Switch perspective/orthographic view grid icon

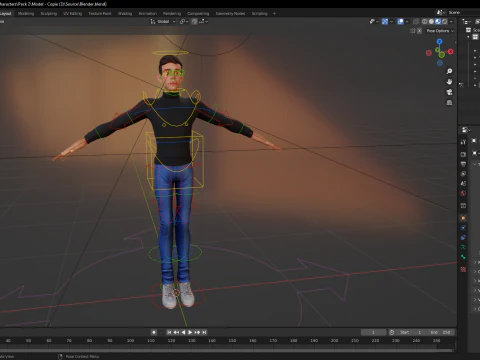(x=449, y=102)
